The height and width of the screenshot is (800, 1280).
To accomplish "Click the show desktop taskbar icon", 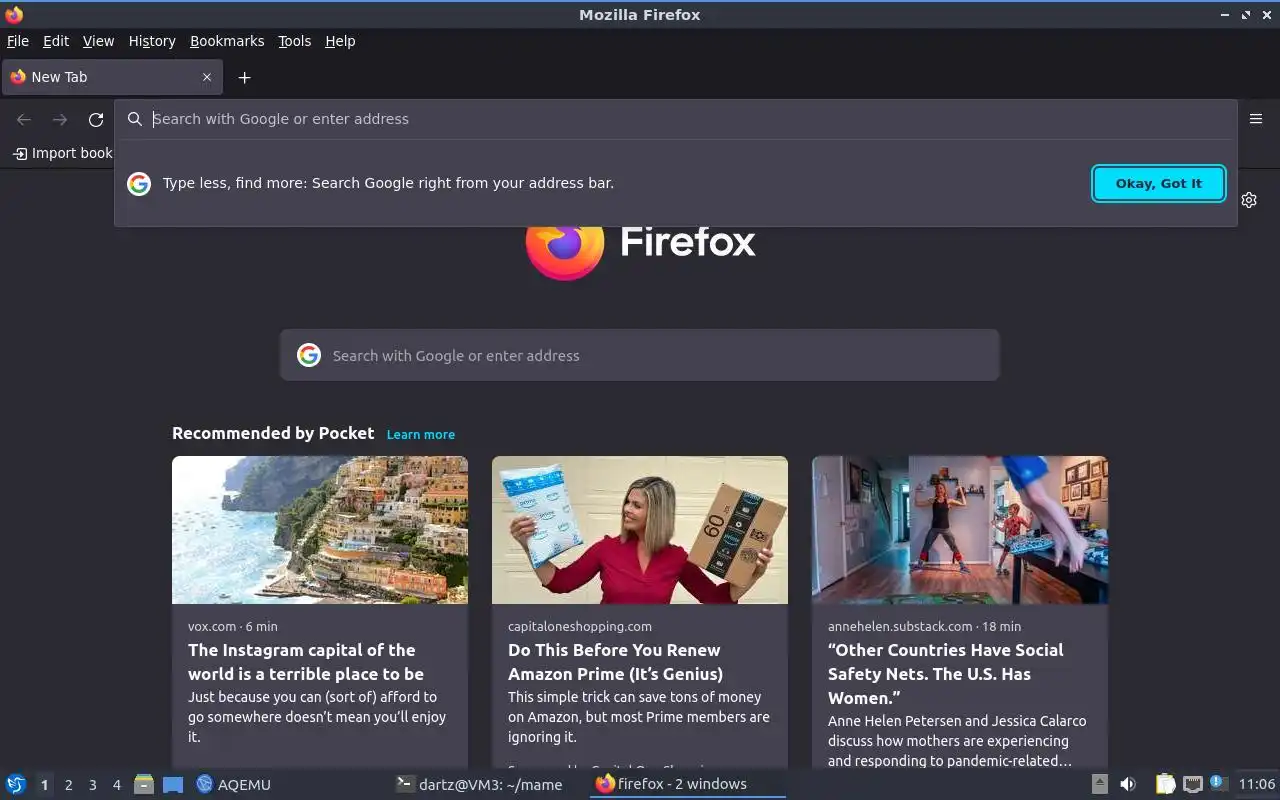I will point(173,784).
